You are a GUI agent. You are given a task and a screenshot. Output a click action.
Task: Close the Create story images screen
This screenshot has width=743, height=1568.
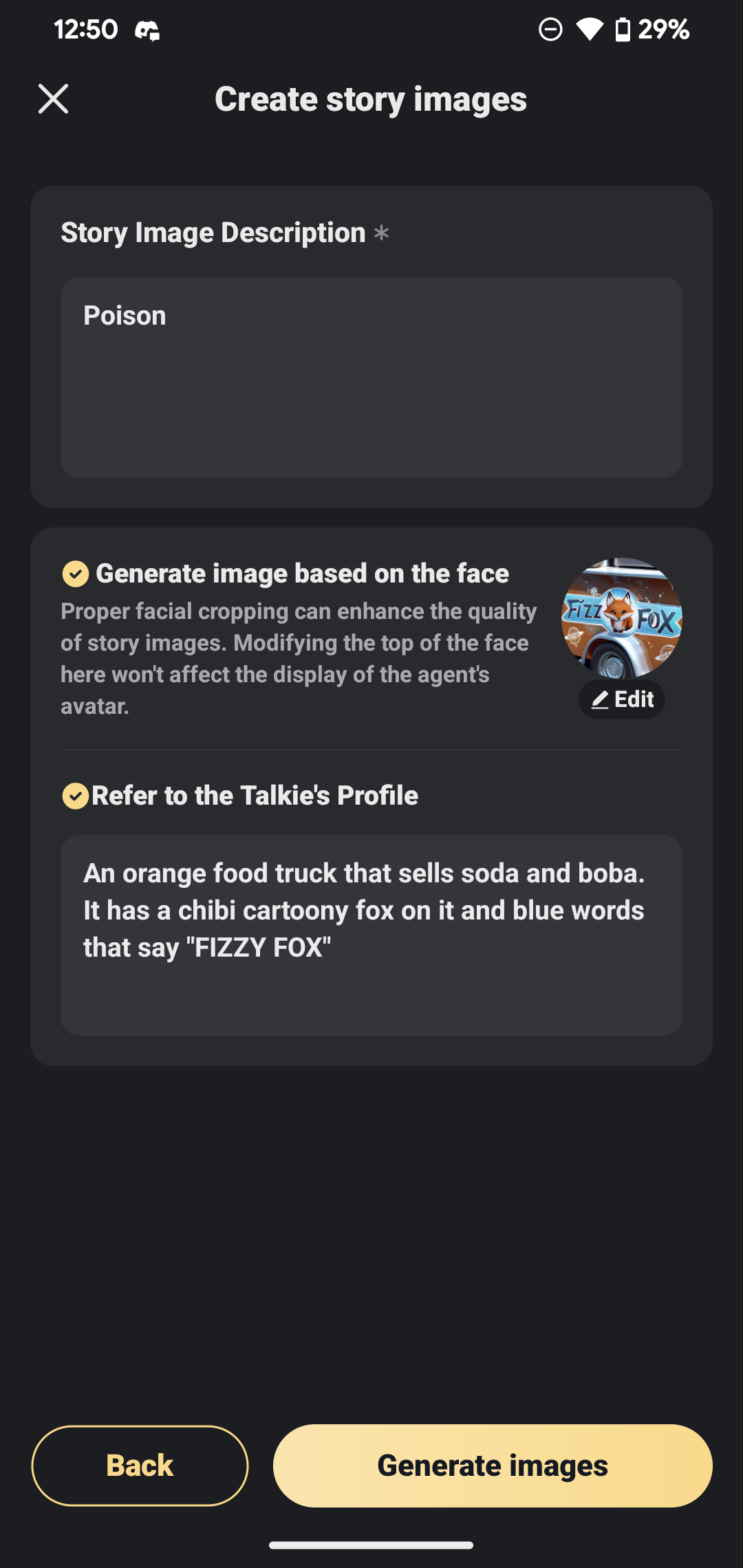(53, 99)
